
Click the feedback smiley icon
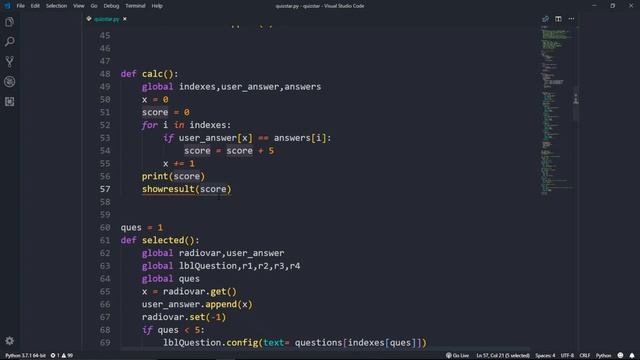click(x=620, y=356)
